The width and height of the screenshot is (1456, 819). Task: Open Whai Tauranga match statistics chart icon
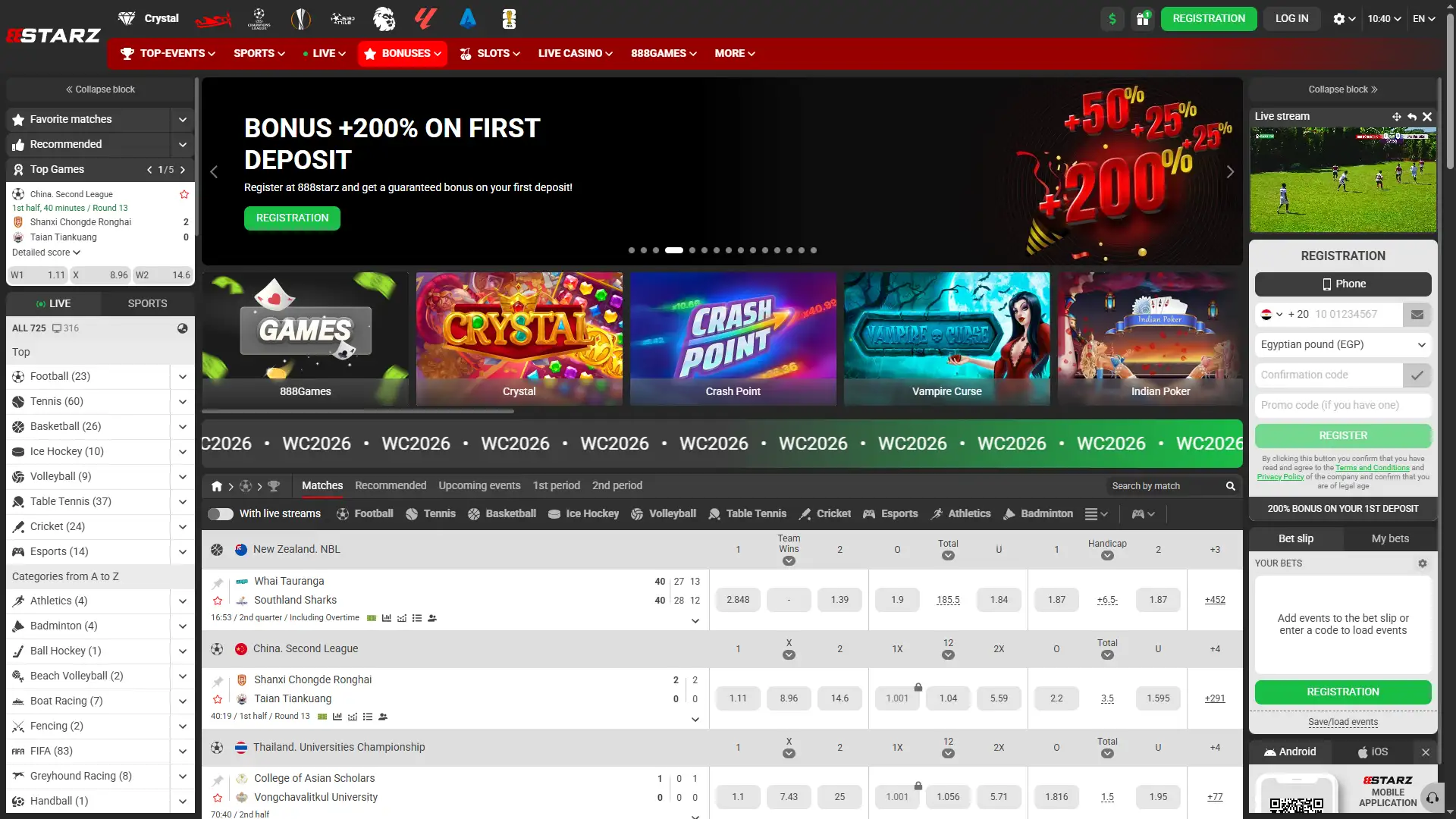point(387,618)
